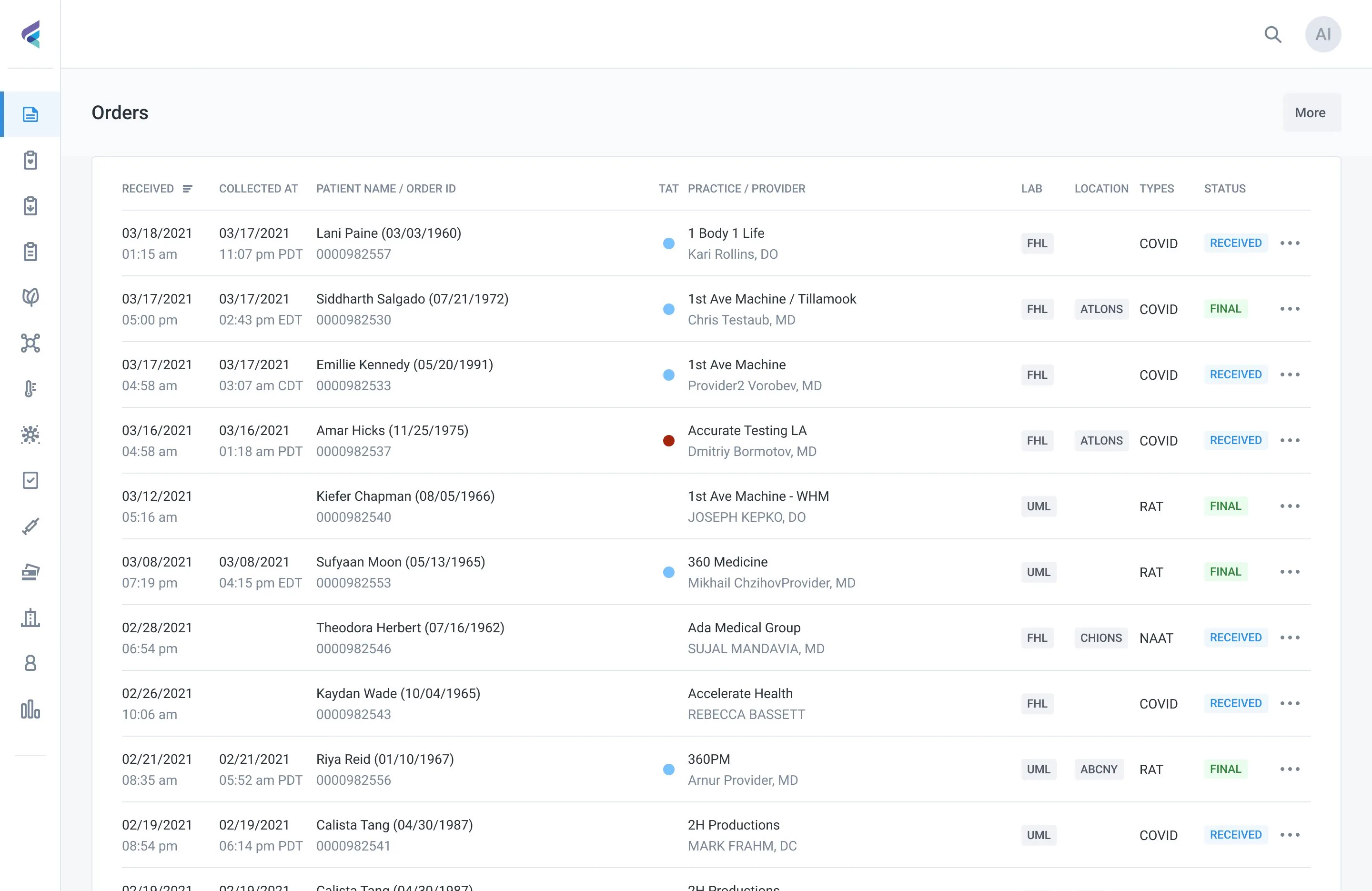This screenshot has height=891, width=1372.
Task: Select order ID 0000982543
Action: (x=353, y=715)
